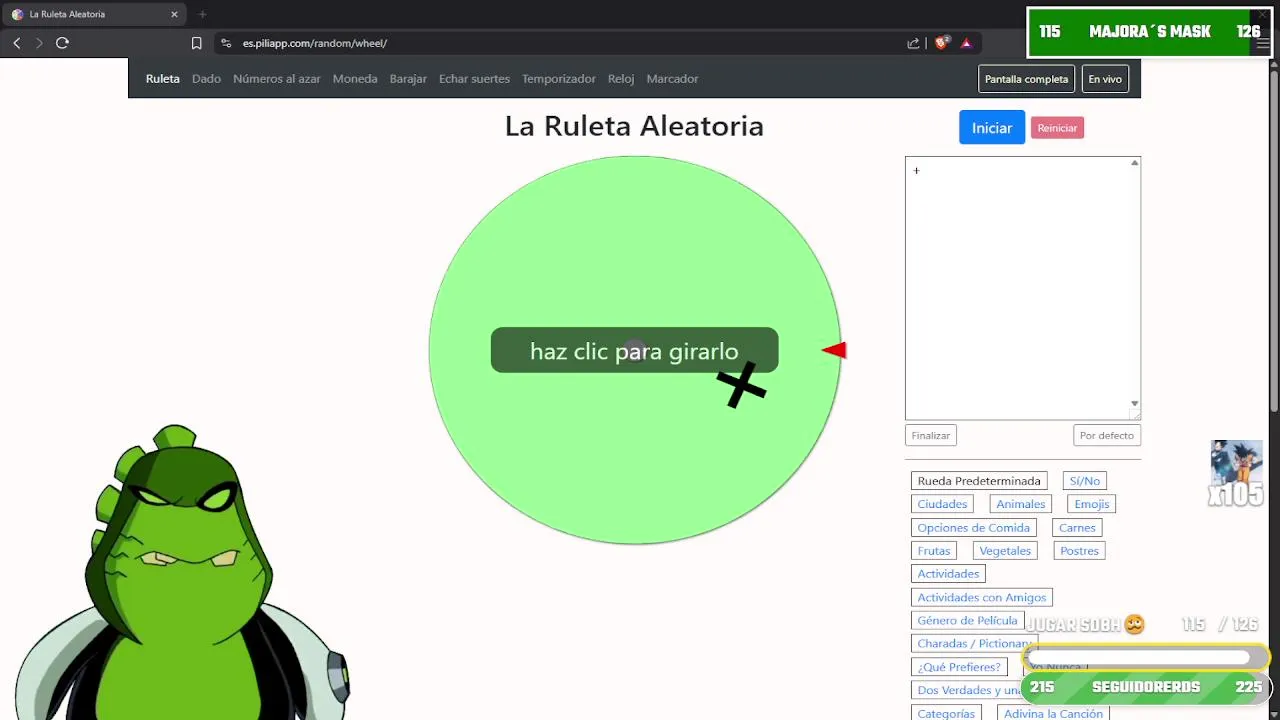The width and height of the screenshot is (1280, 720).
Task: Go to the Reloj page
Action: (621, 79)
